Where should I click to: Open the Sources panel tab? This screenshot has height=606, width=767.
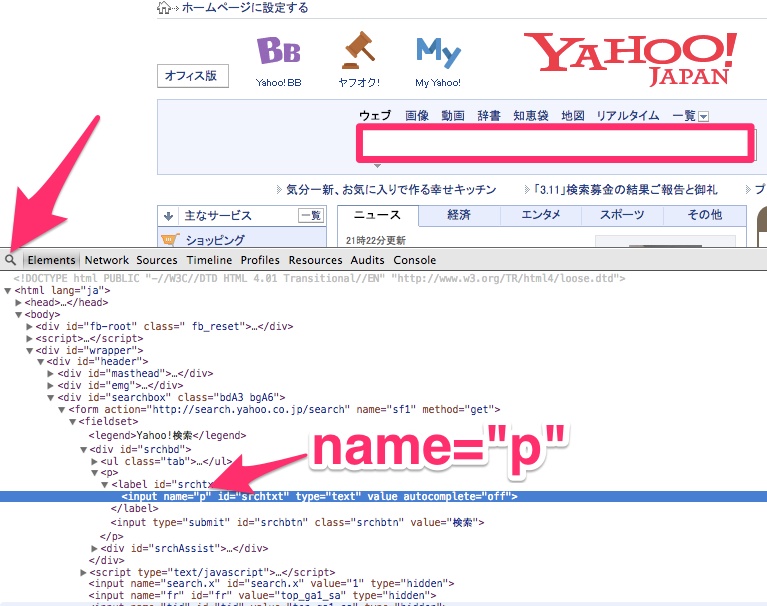pos(157,260)
